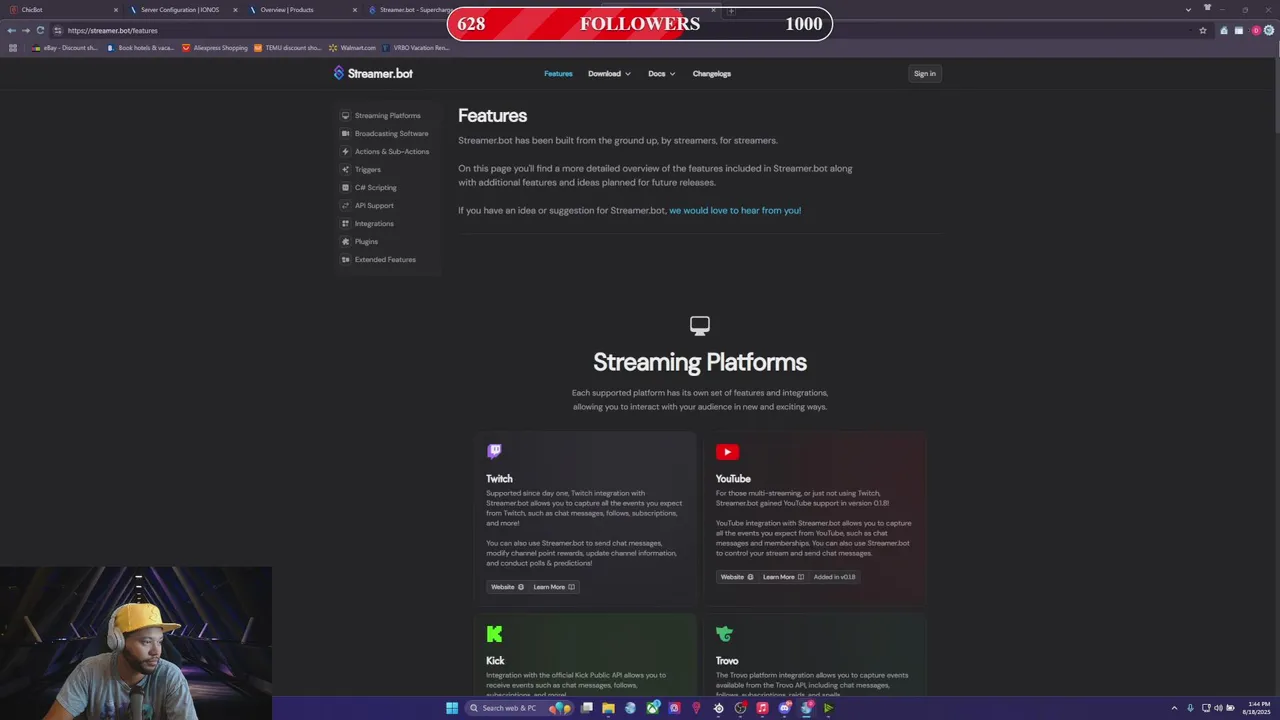Open the Streaming Platforms sidebar link

click(x=387, y=115)
